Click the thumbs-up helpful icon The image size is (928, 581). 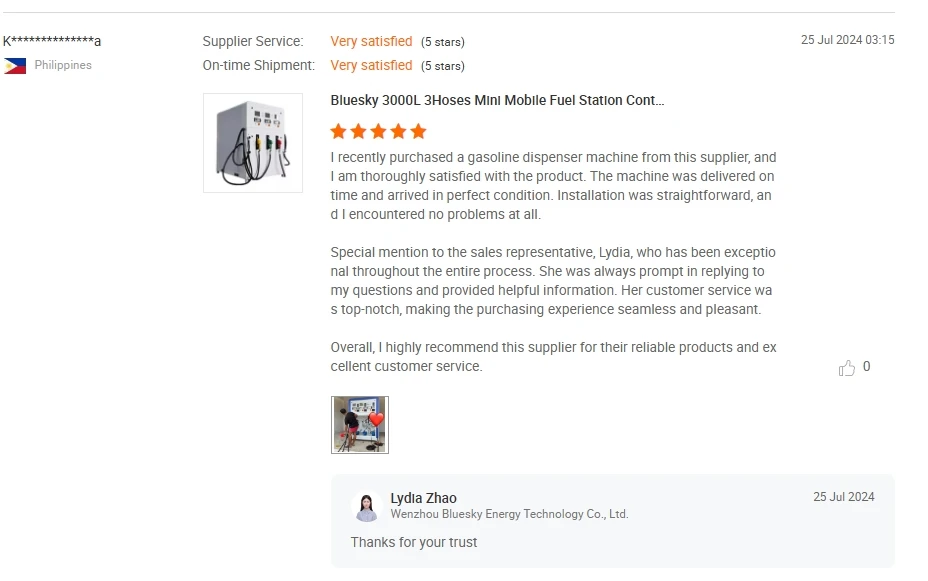point(847,368)
